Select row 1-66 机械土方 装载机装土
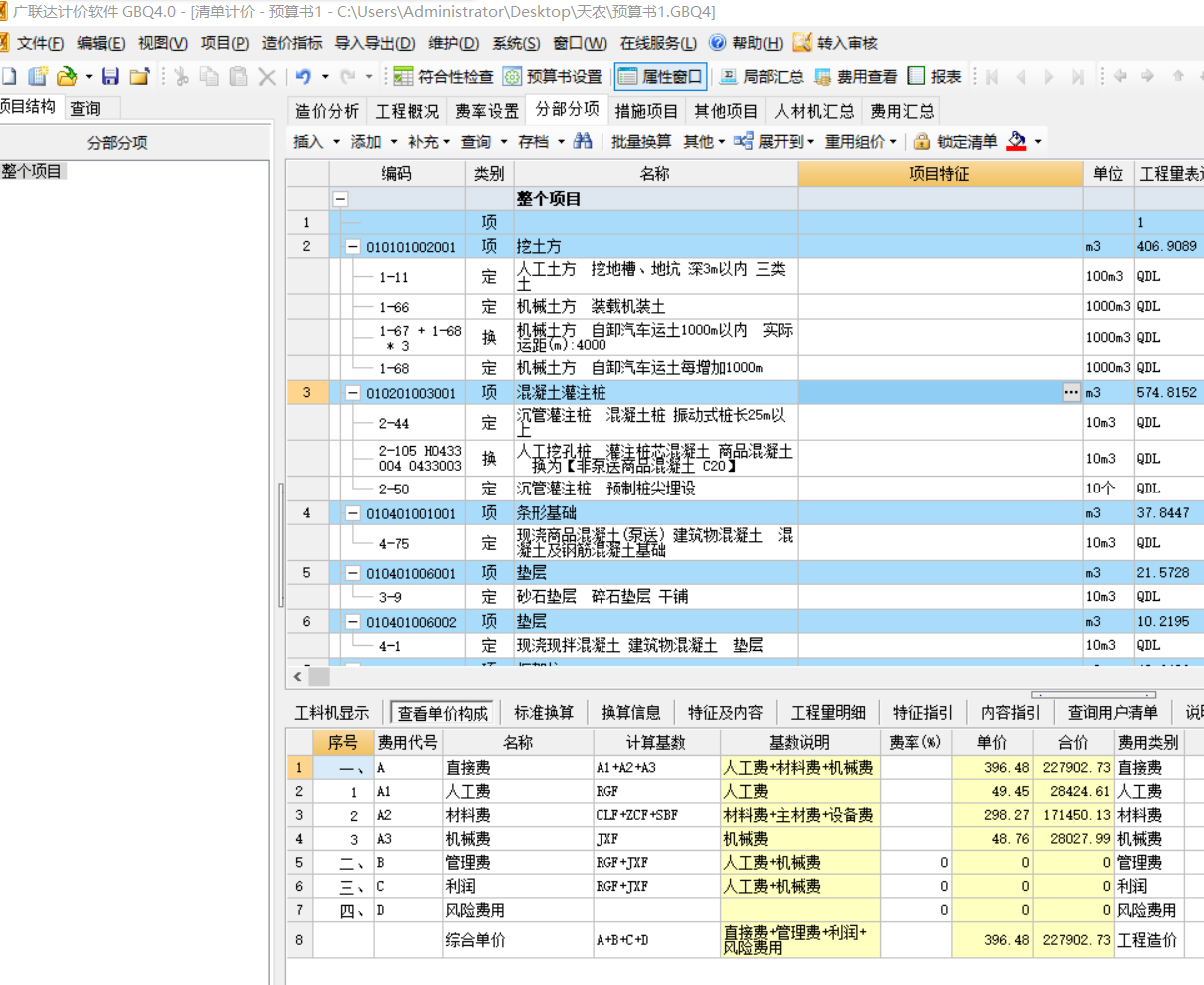The height and width of the screenshot is (985, 1204). coord(744,307)
